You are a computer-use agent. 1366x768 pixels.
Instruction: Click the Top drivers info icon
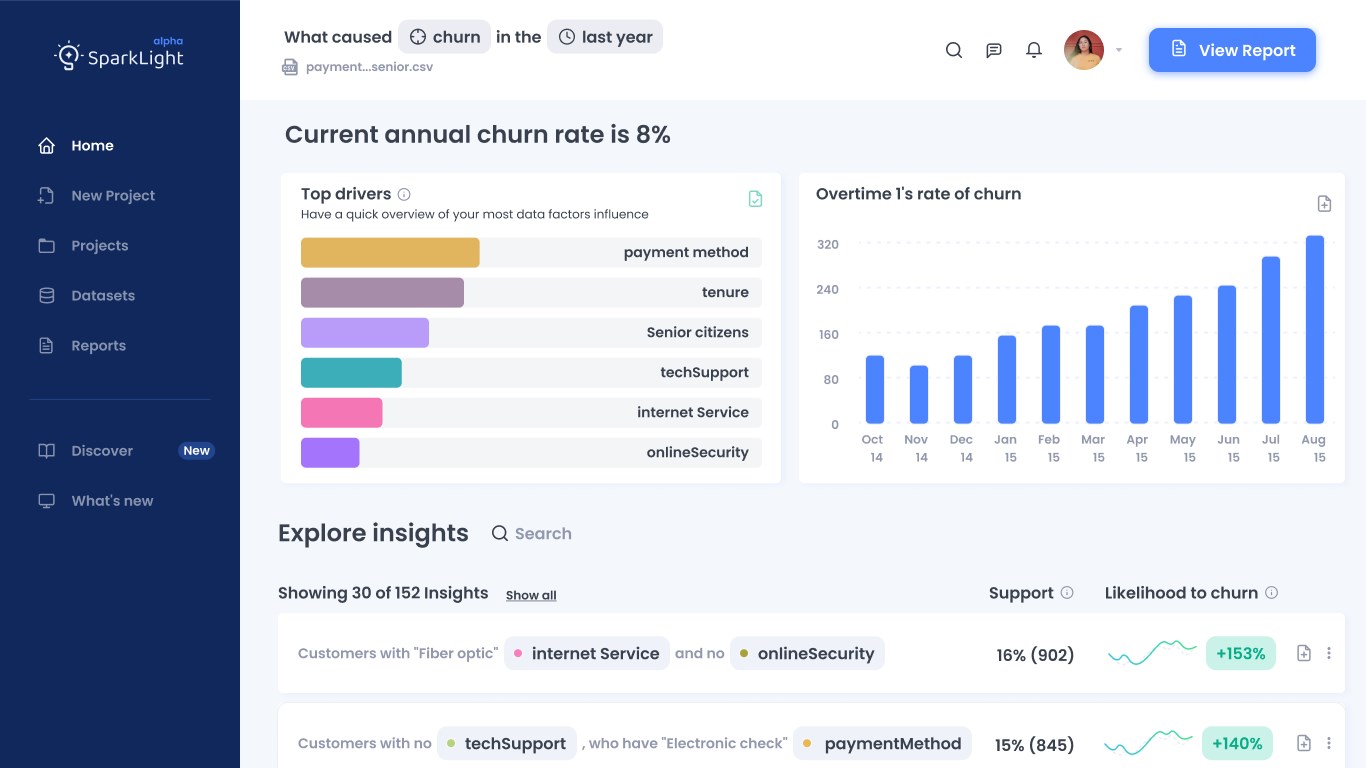(404, 194)
